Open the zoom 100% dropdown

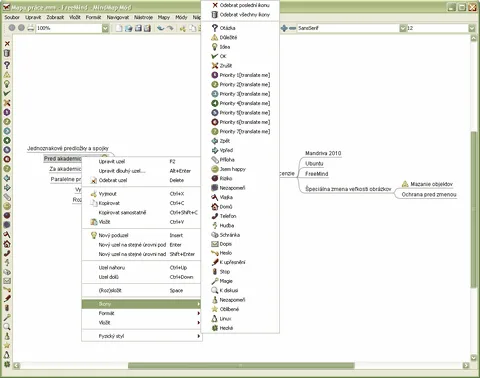tap(105, 28)
